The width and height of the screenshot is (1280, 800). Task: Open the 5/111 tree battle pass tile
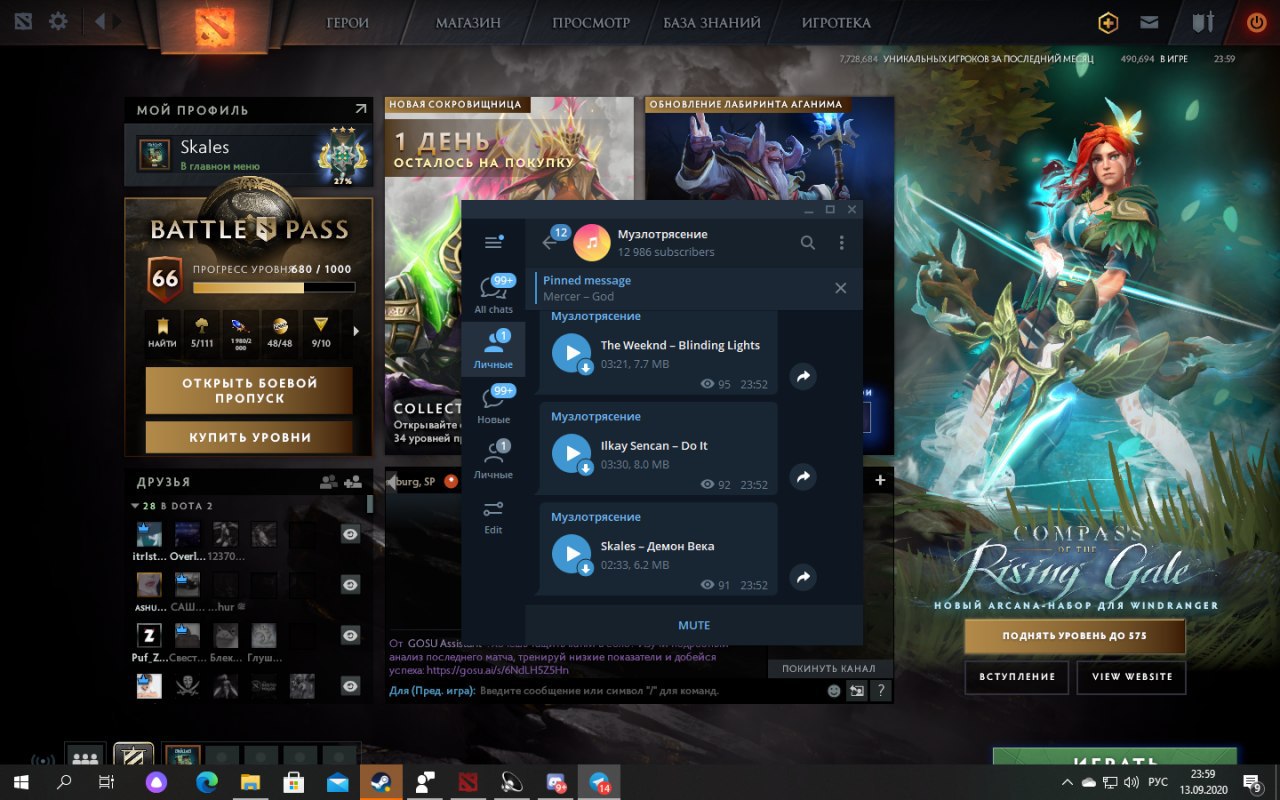point(202,334)
